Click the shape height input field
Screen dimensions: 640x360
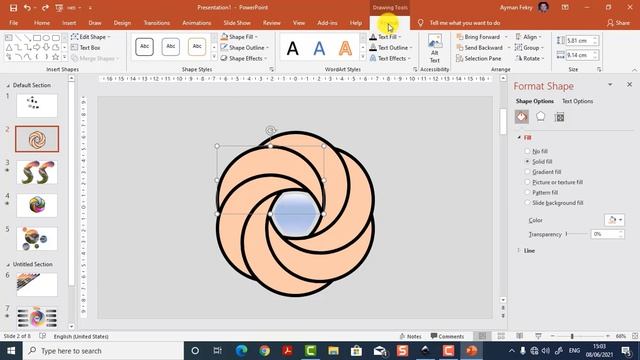[x=579, y=40]
